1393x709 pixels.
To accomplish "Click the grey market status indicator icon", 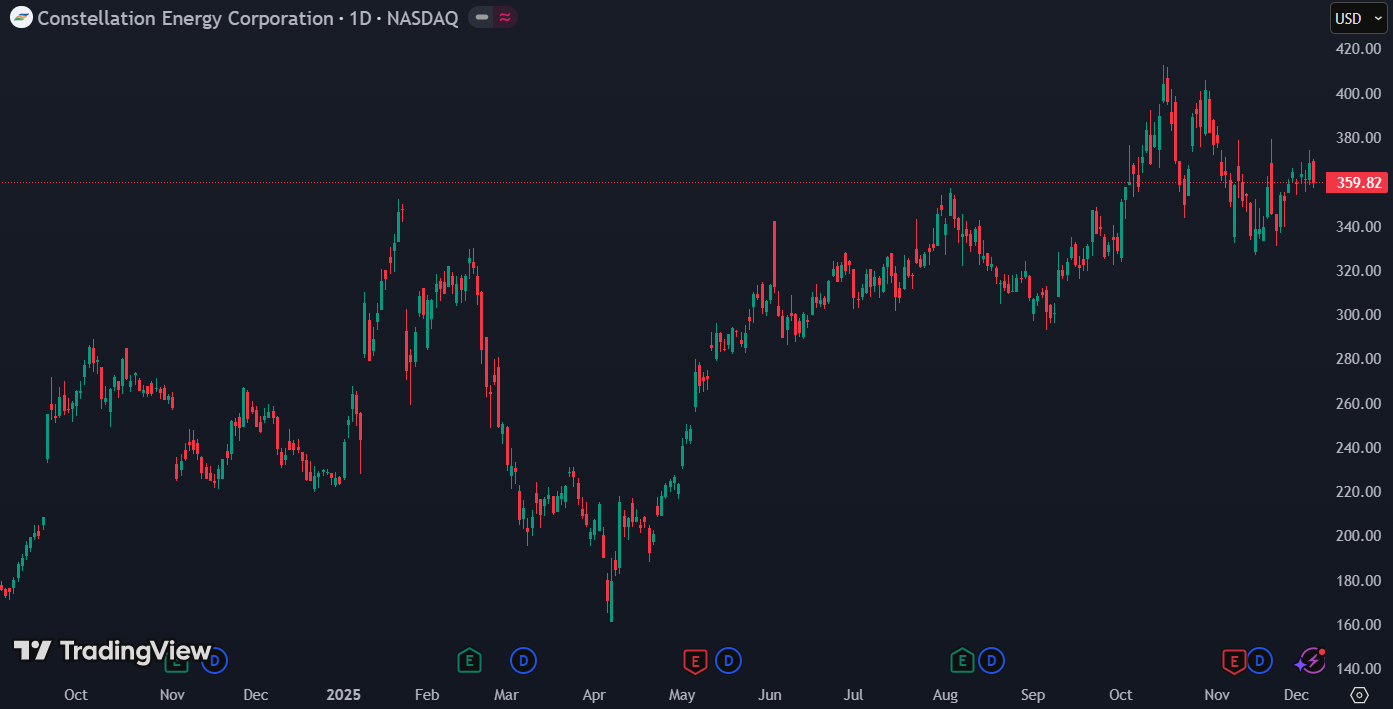I will coord(482,17).
